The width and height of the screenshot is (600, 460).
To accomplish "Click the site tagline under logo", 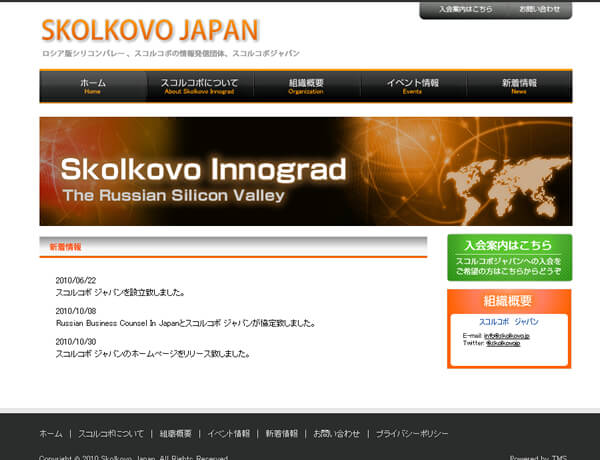I will (171, 53).
